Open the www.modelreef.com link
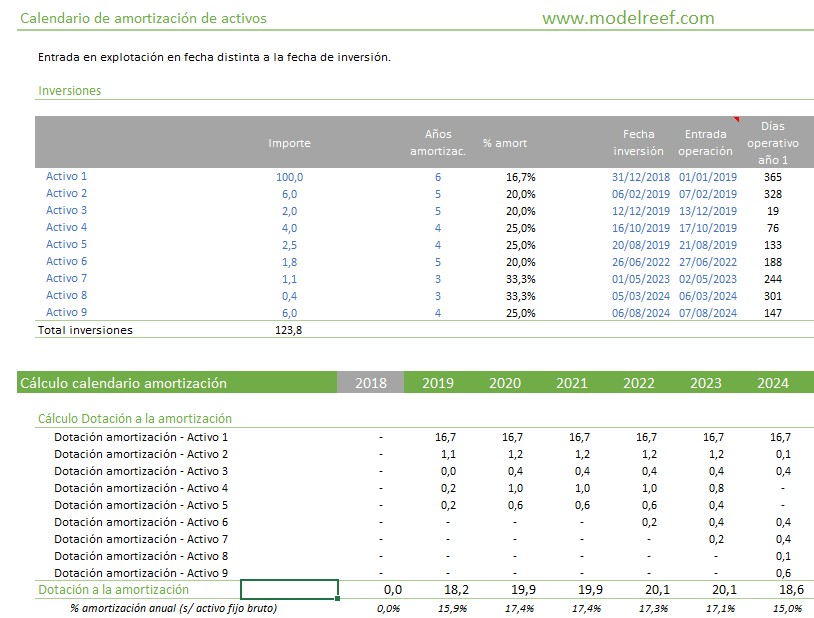The image size is (814, 618). [x=627, y=18]
